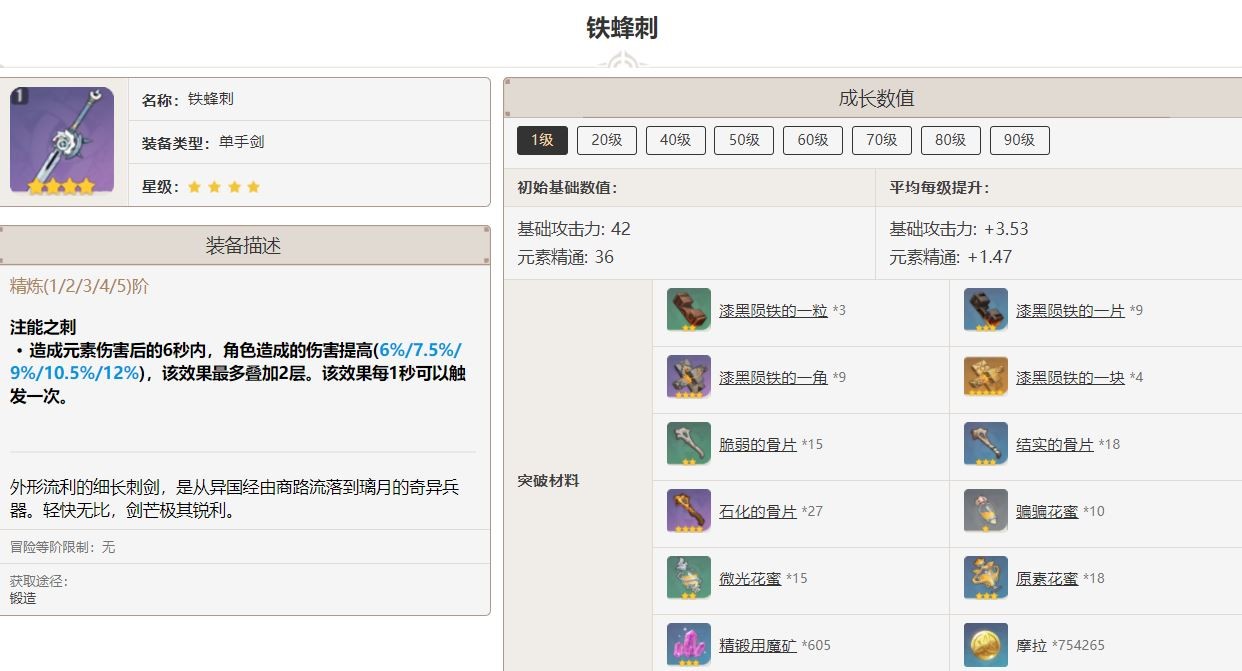This screenshot has width=1242, height=671.
Task: Open the 脆弱的骨片 link
Action: tap(758, 445)
